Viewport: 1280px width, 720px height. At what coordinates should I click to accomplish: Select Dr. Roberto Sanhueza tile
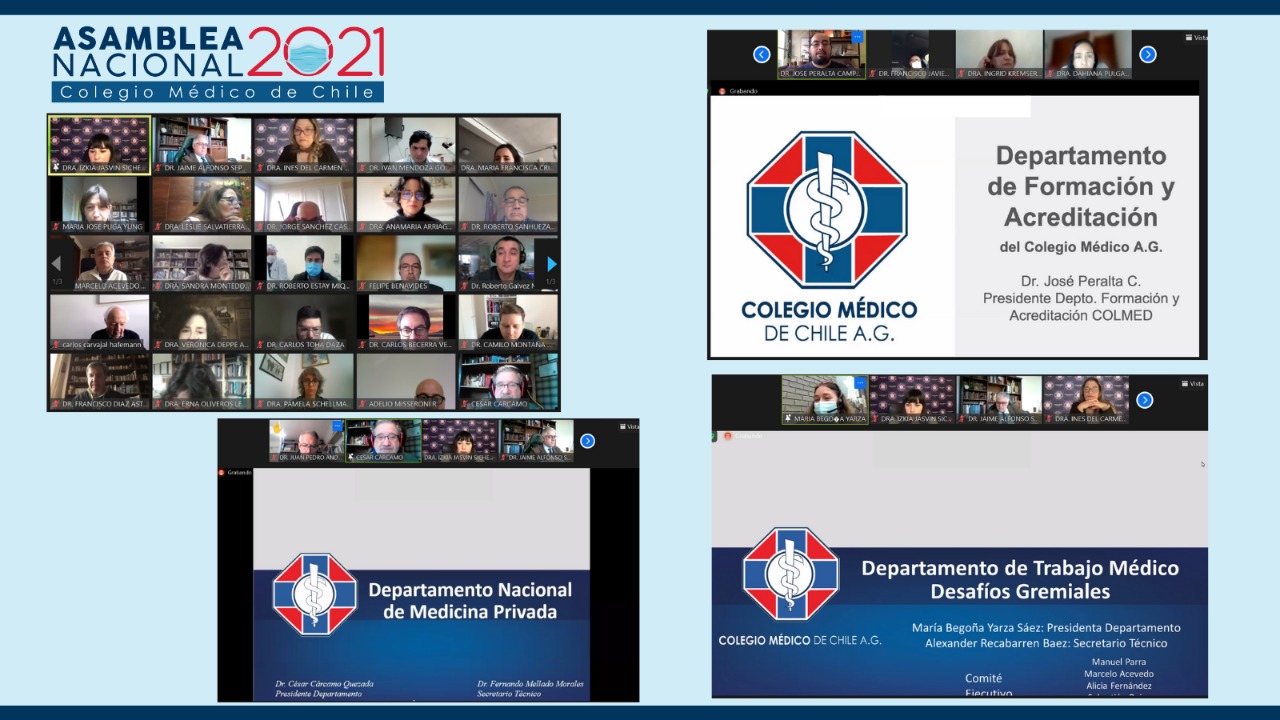click(x=508, y=204)
